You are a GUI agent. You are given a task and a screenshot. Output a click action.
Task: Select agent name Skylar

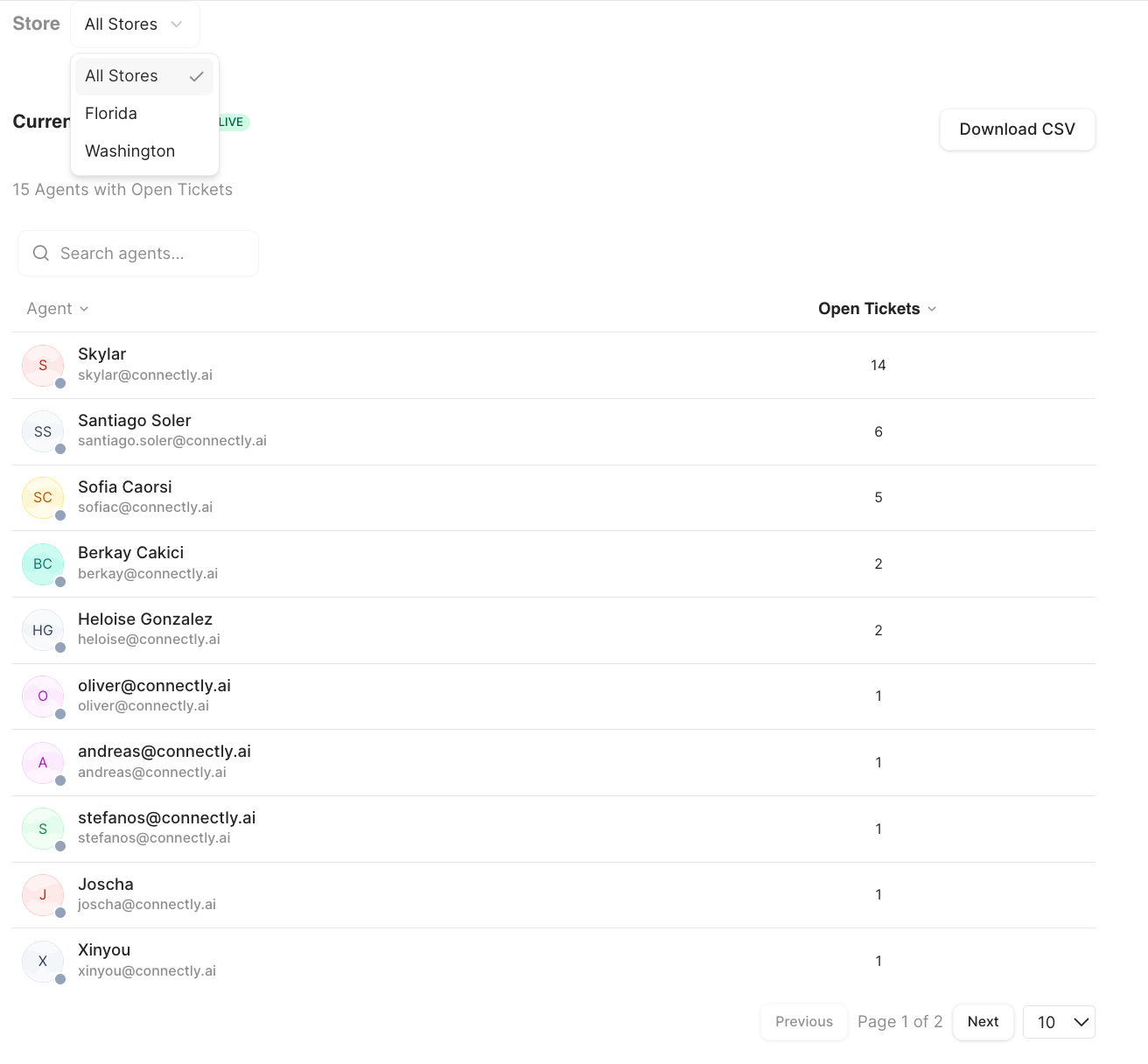(x=101, y=354)
